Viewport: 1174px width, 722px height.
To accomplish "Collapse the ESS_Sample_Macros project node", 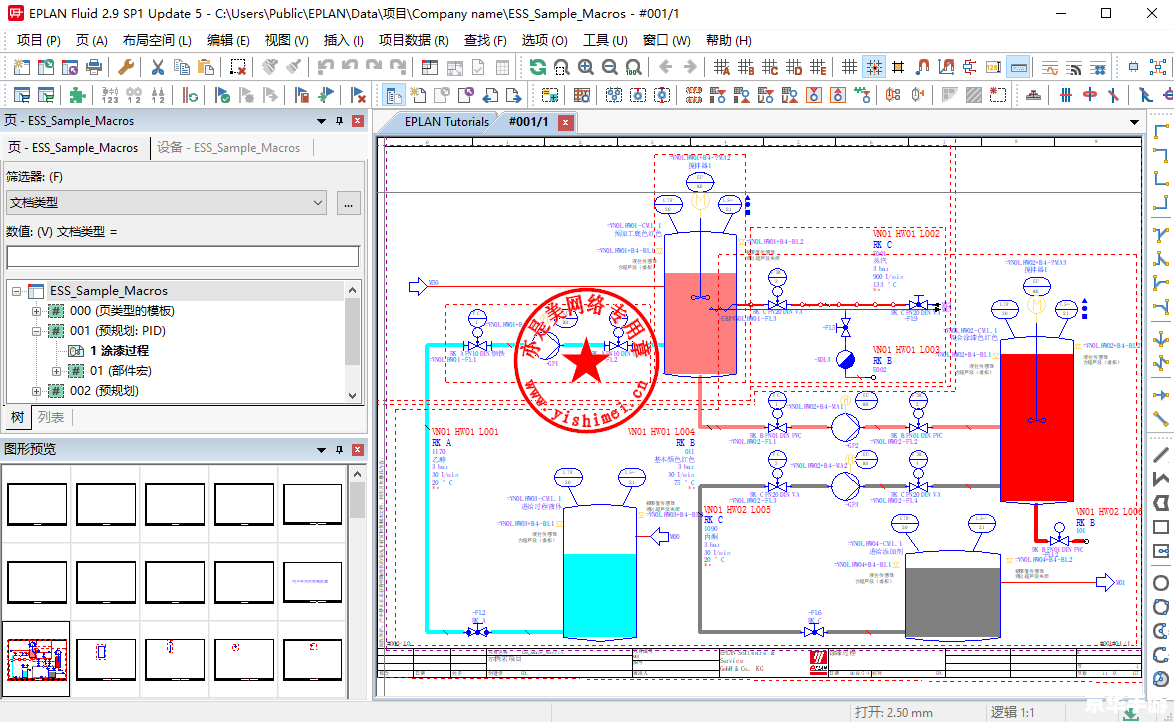I will point(16,291).
